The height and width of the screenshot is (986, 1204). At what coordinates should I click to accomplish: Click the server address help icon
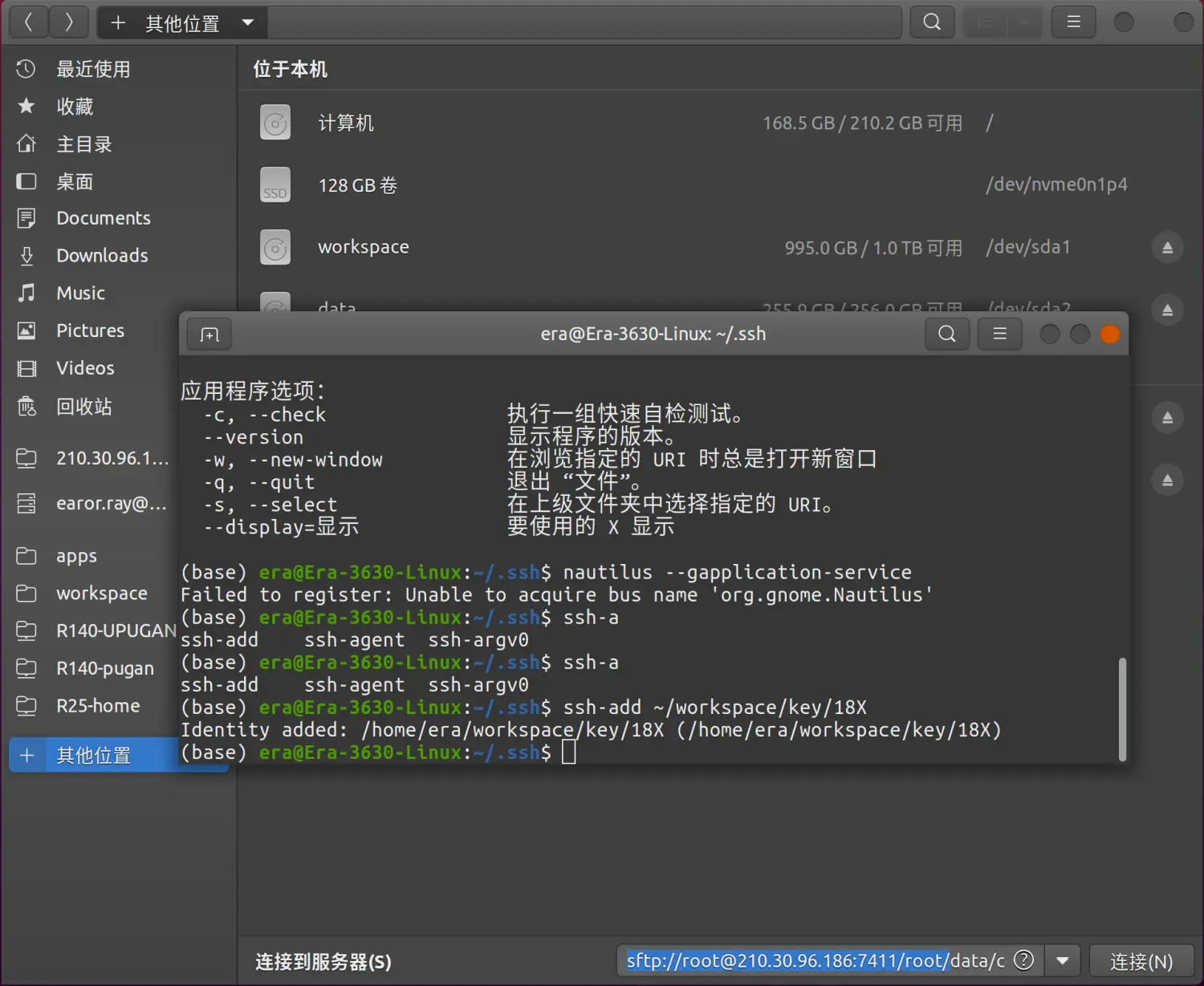(1023, 960)
